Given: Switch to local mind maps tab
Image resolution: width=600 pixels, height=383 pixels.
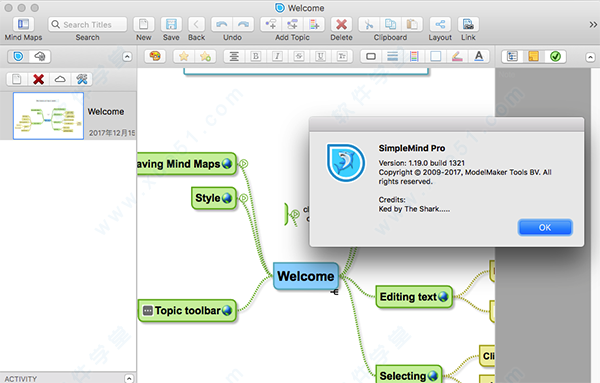Looking at the screenshot, I should (18, 57).
